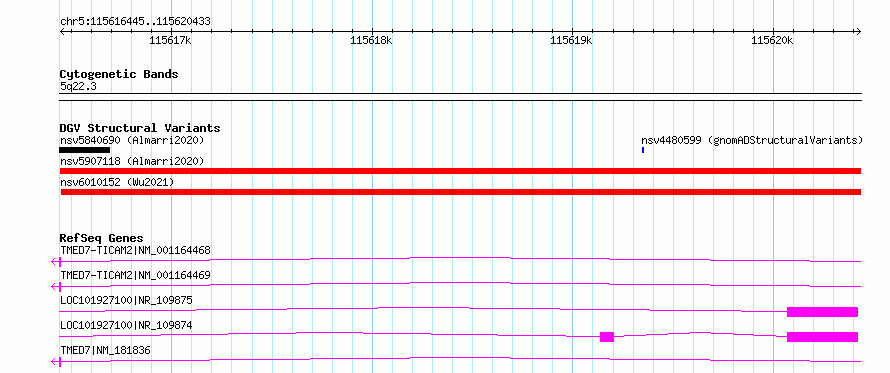Viewport: 890px width, 373px height.
Task: Click the 5q22.3 cytogenetic band bar
Action: coord(460,97)
